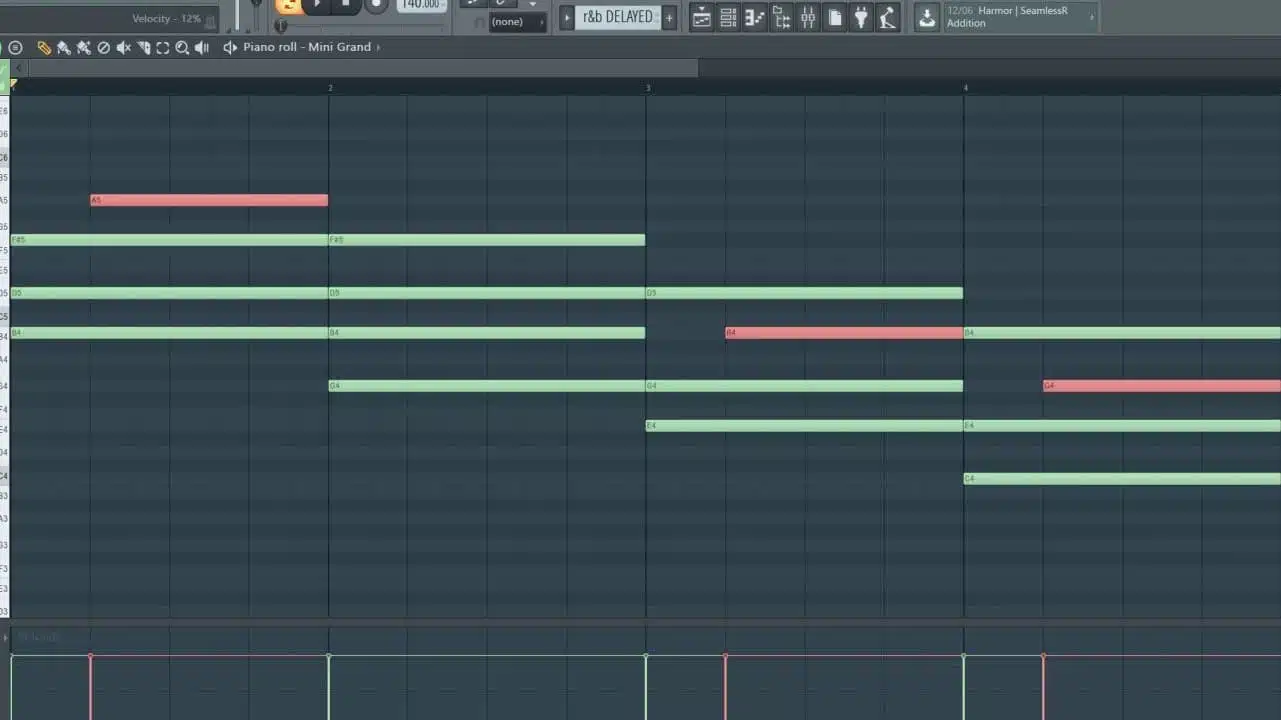Click velocity handle of pink G4 note

[x=1043, y=656]
